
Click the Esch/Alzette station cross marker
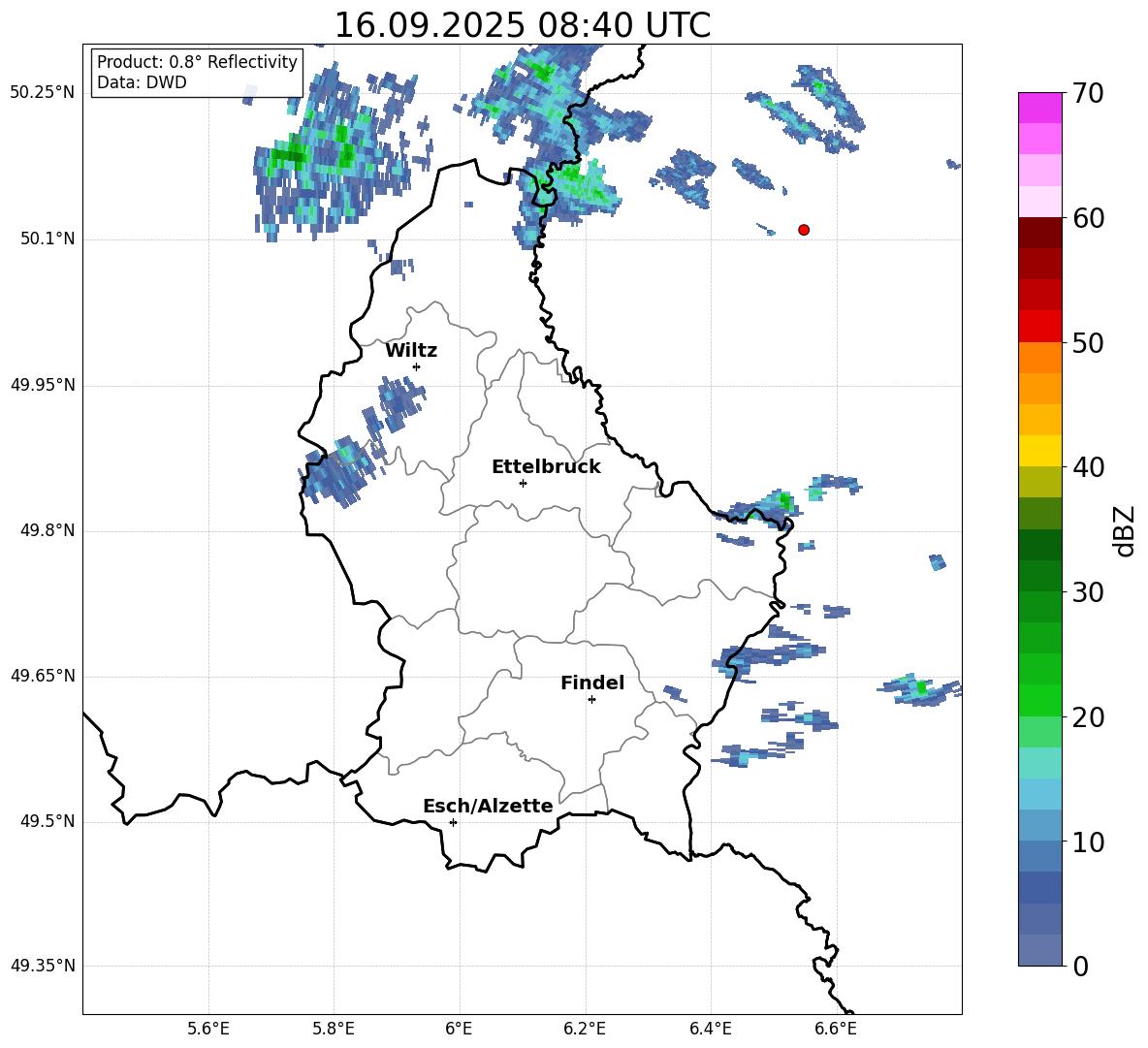pyautogui.click(x=453, y=822)
